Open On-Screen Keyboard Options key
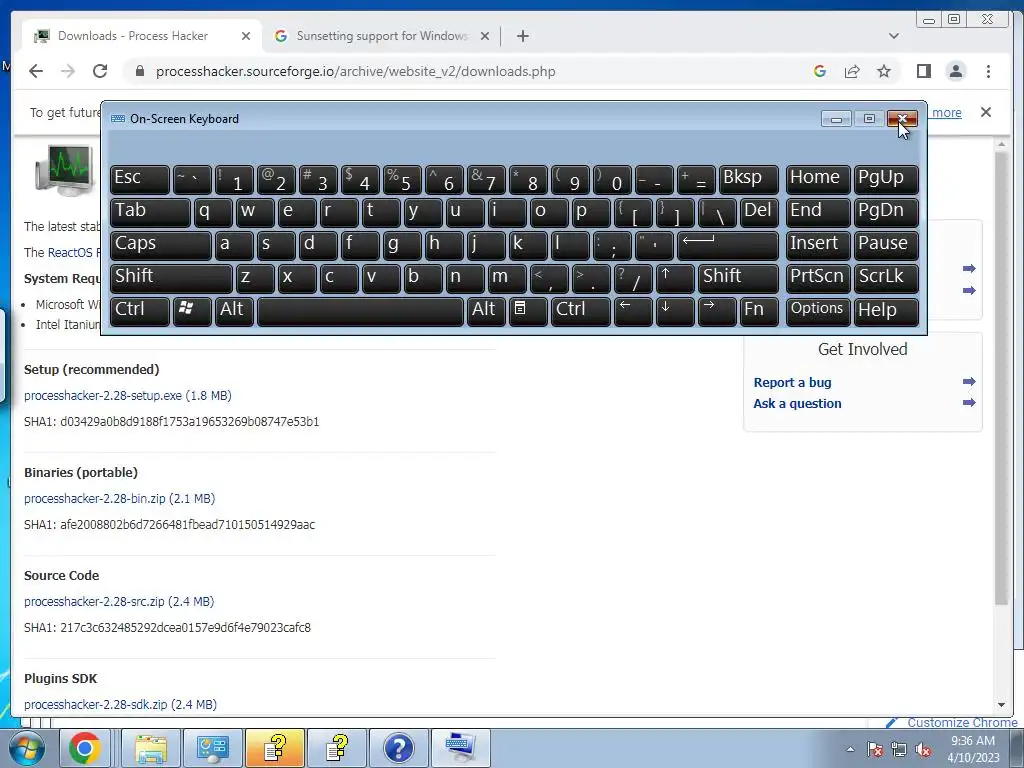The image size is (1024, 768). (x=818, y=310)
